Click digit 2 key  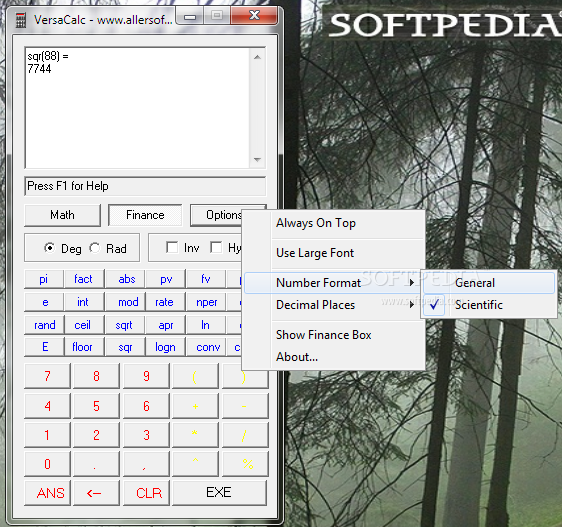point(96,435)
